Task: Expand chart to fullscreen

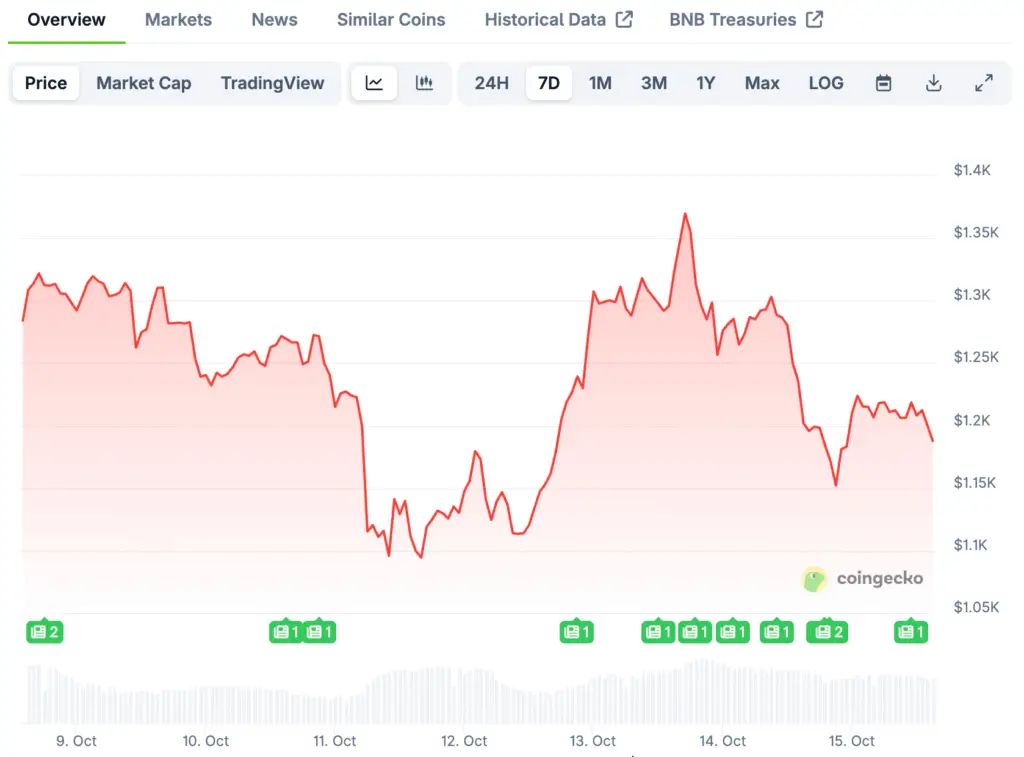Action: click(983, 83)
